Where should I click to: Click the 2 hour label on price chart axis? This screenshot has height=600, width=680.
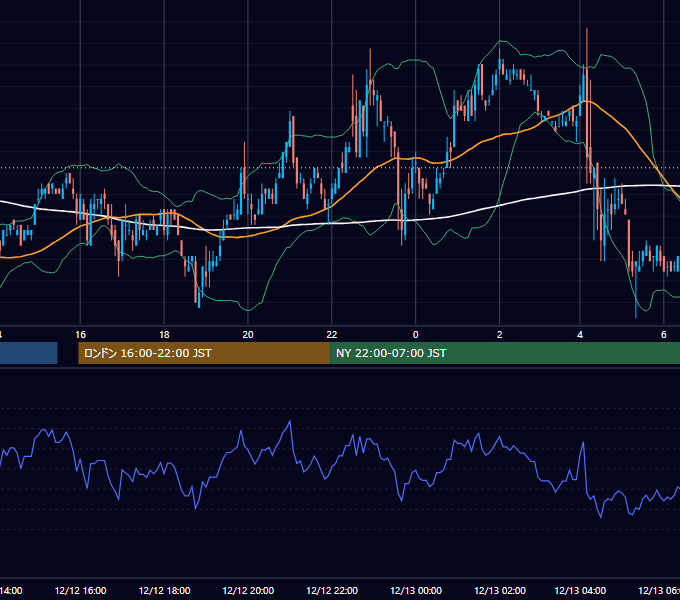[x=499, y=335]
